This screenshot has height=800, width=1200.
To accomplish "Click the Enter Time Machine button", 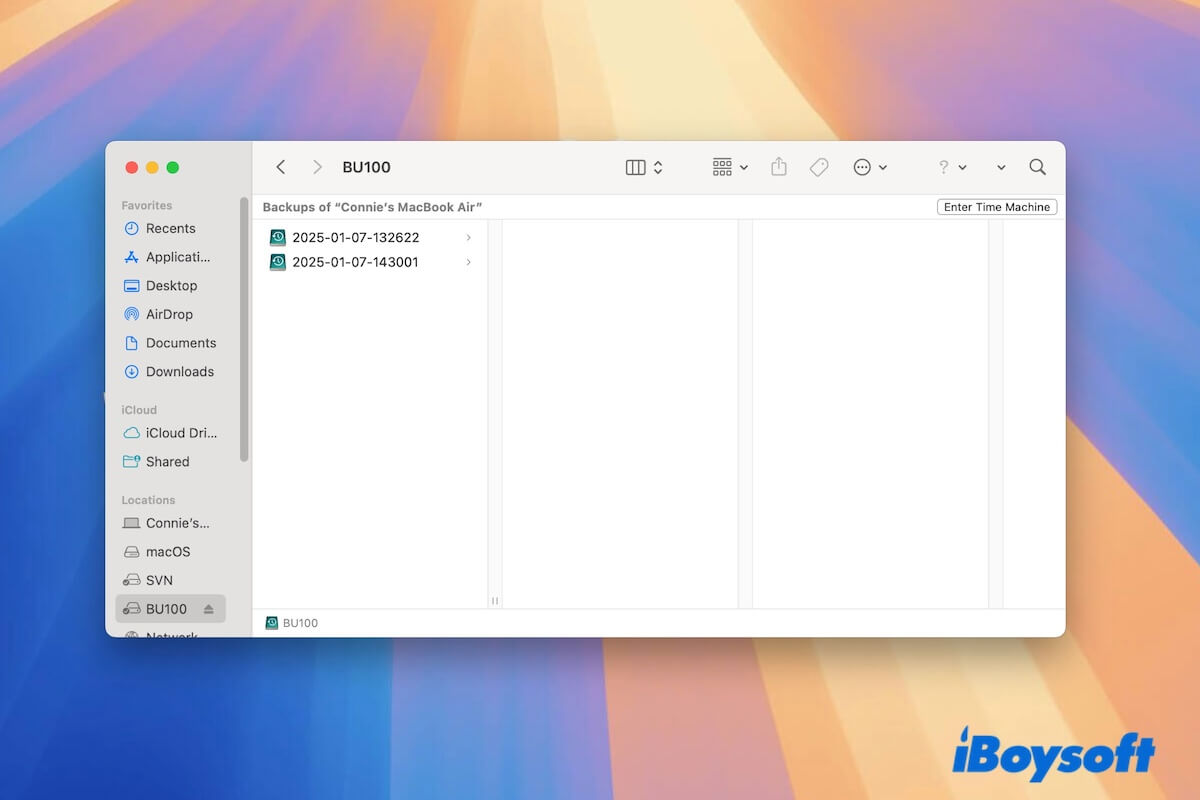I will (x=996, y=207).
